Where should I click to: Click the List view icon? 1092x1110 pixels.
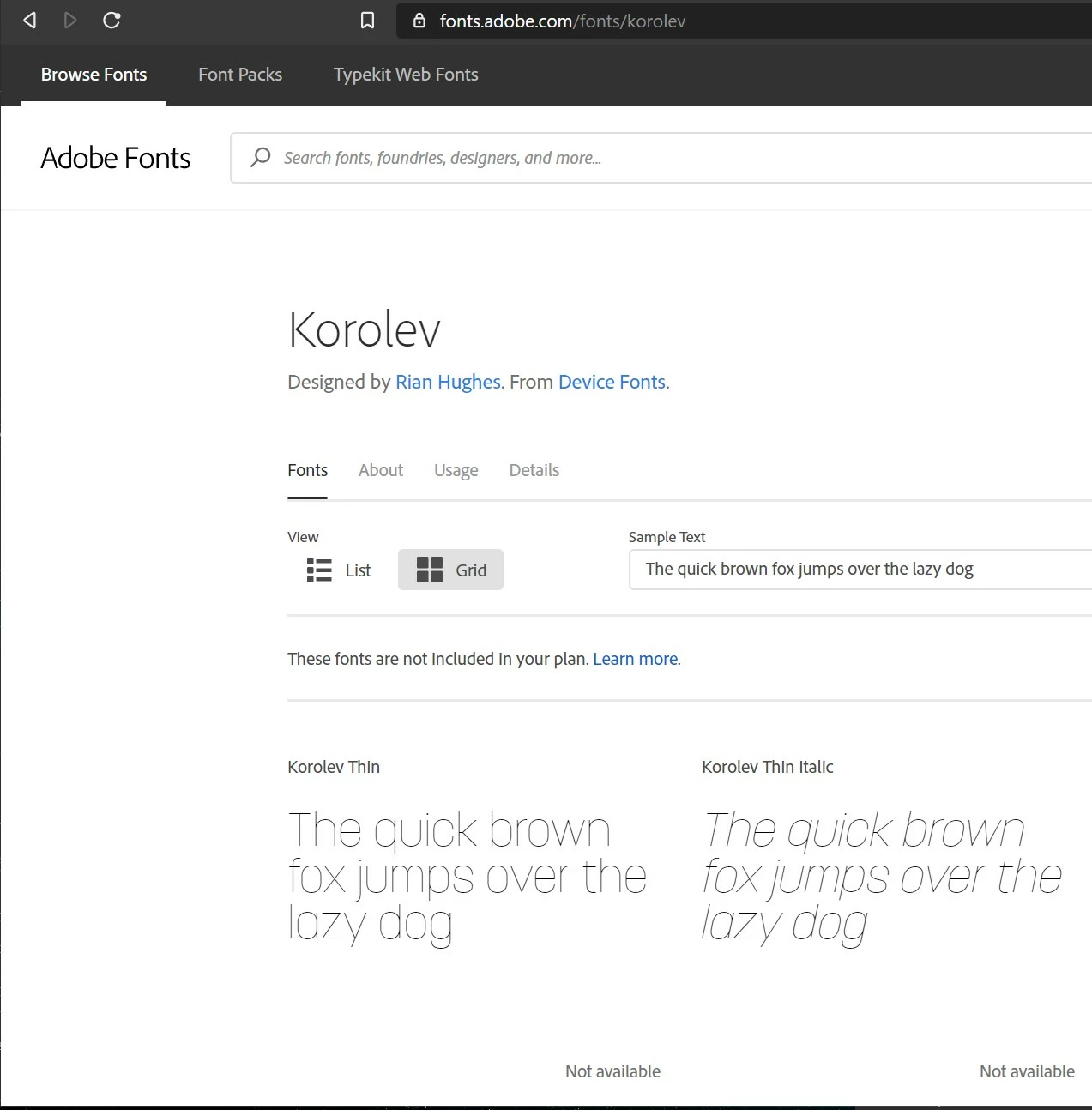tap(319, 570)
